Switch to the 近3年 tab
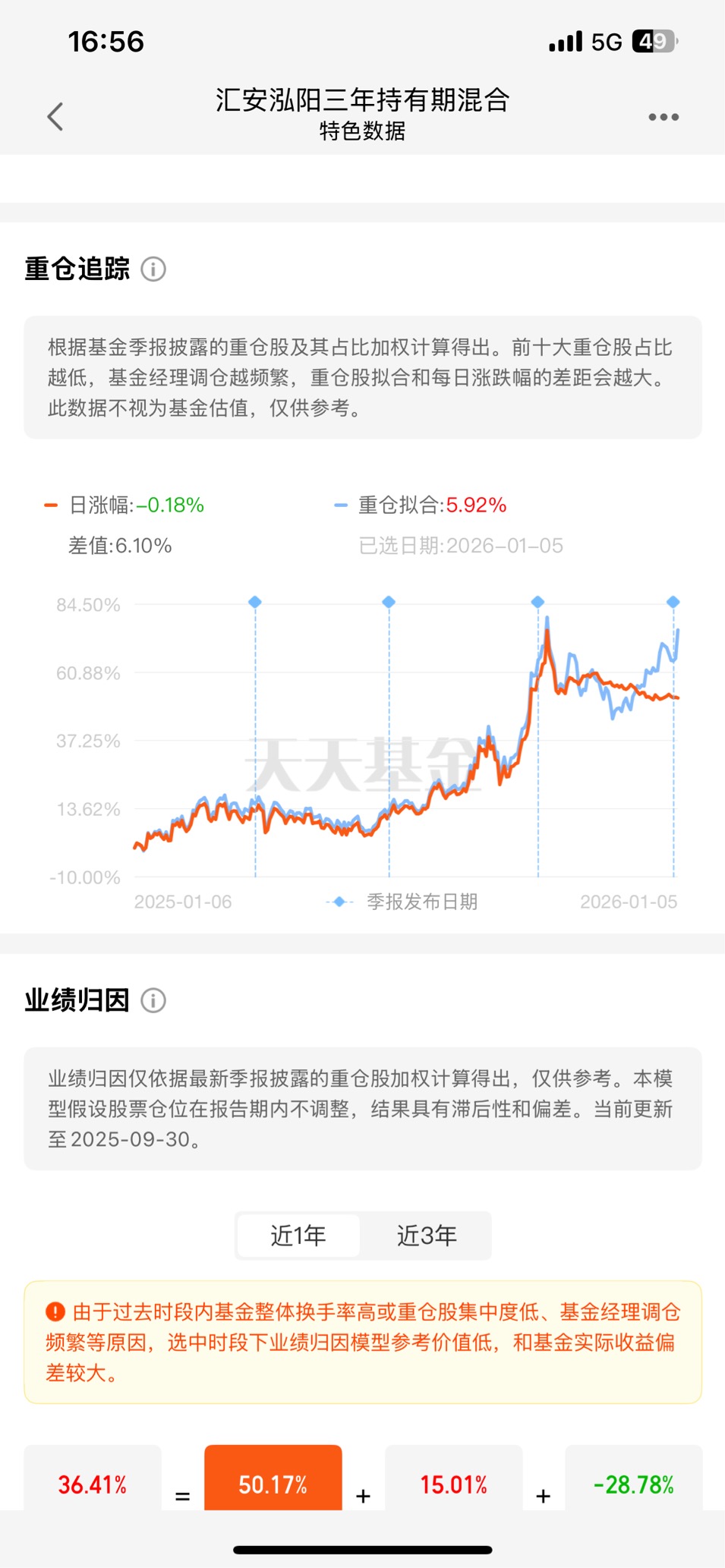This screenshot has height=1568, width=725. click(x=427, y=1236)
